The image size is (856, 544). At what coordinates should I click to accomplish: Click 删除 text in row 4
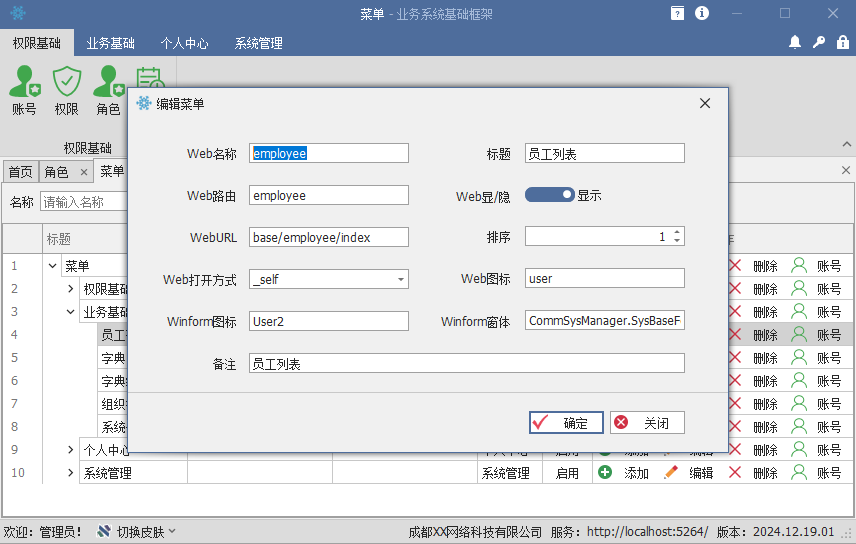click(765, 335)
